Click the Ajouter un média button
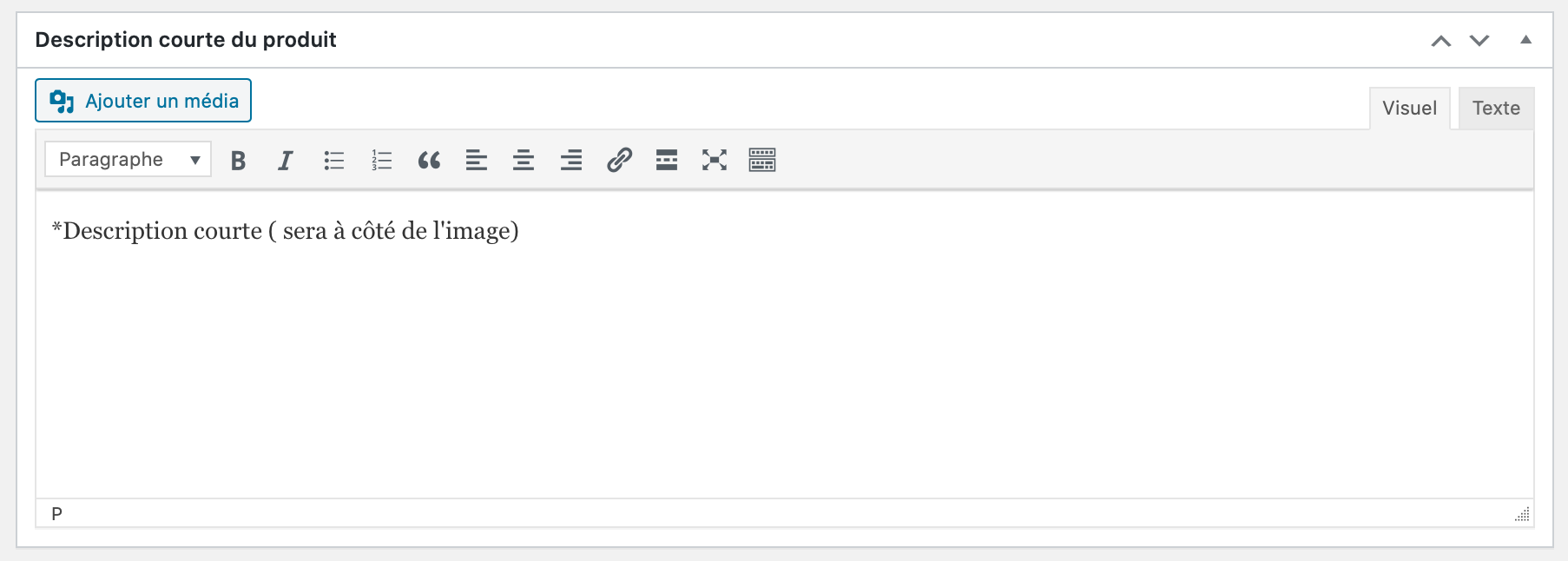Viewport: 1568px width, 561px height. (x=143, y=101)
